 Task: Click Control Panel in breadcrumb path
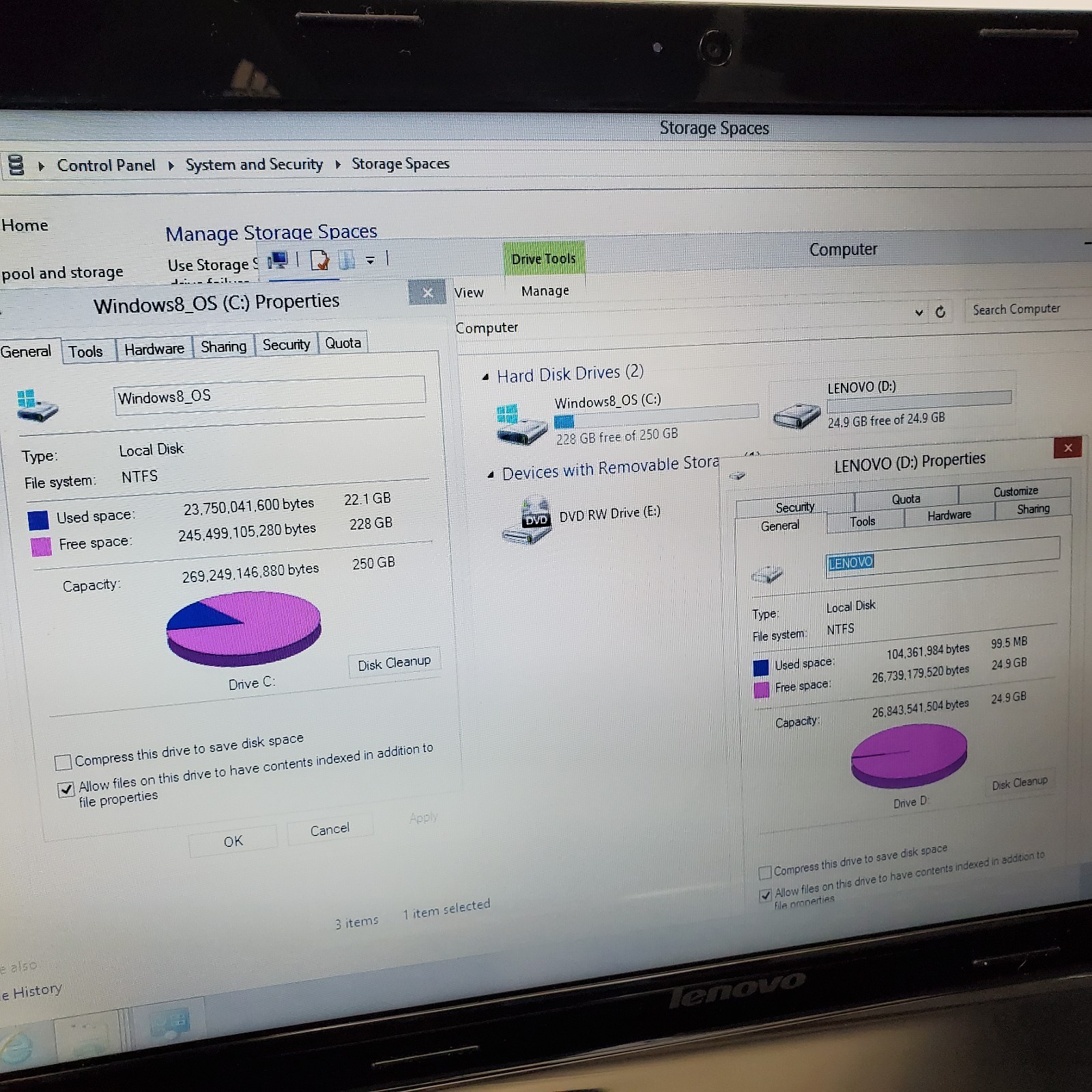click(106, 165)
